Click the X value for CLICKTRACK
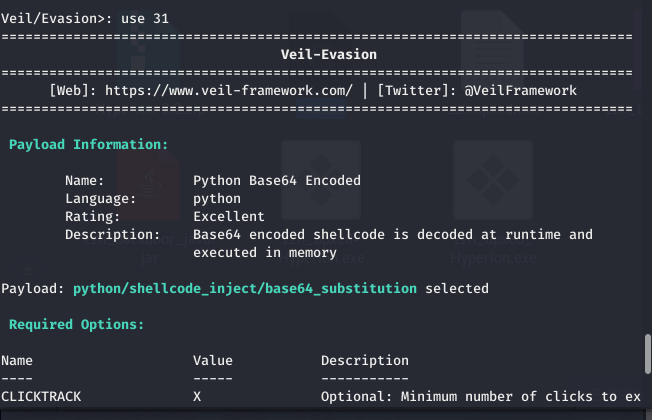Screen dimensions: 652x420 point(197,396)
